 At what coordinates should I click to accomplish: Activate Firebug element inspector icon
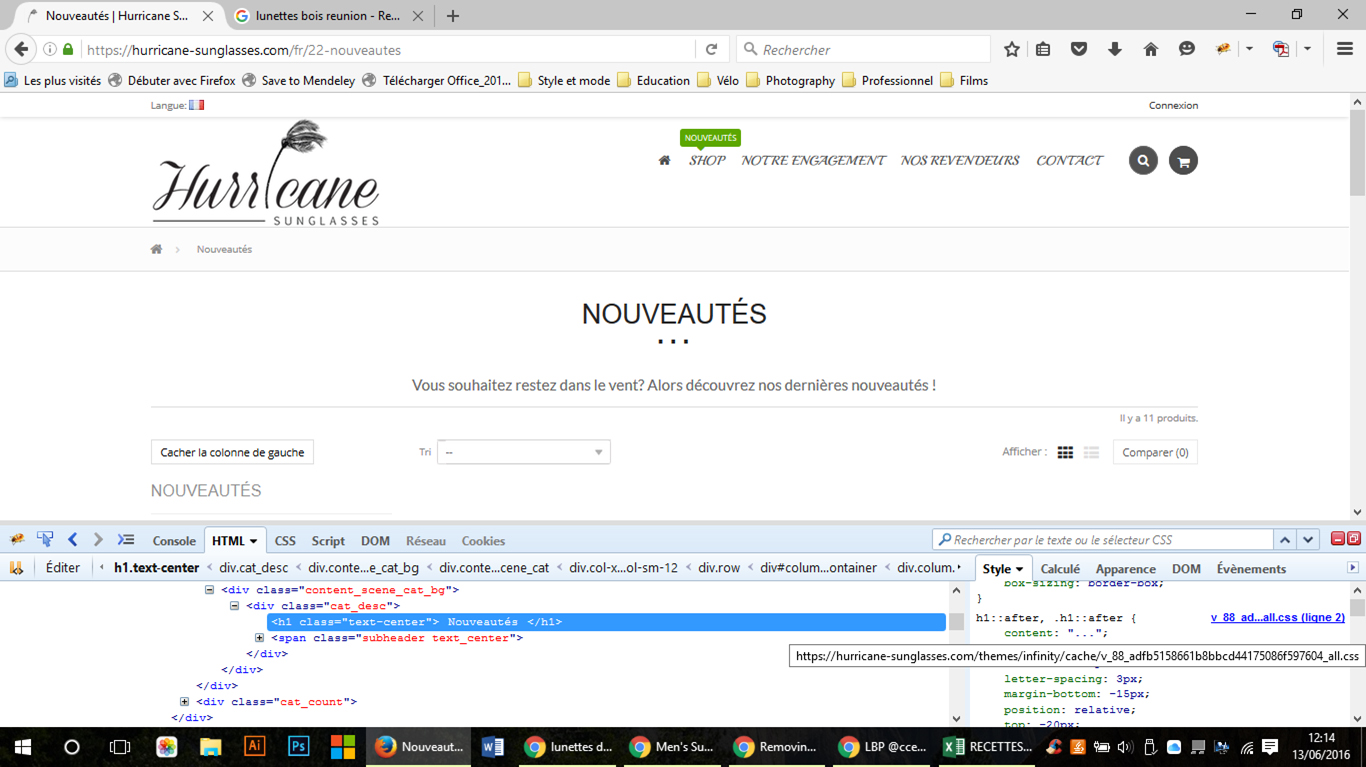(x=45, y=540)
